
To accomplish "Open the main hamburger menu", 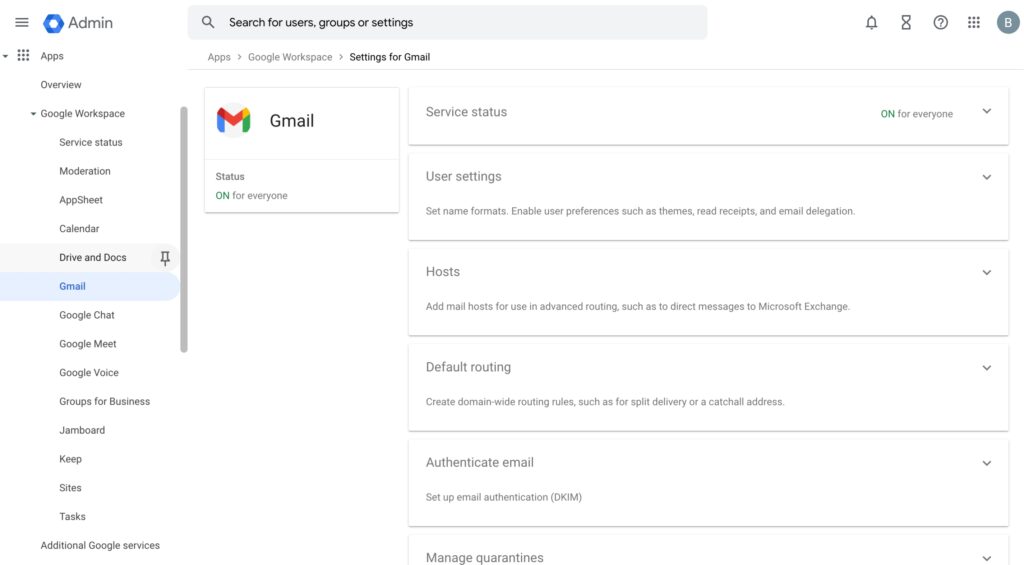I will (x=21, y=22).
